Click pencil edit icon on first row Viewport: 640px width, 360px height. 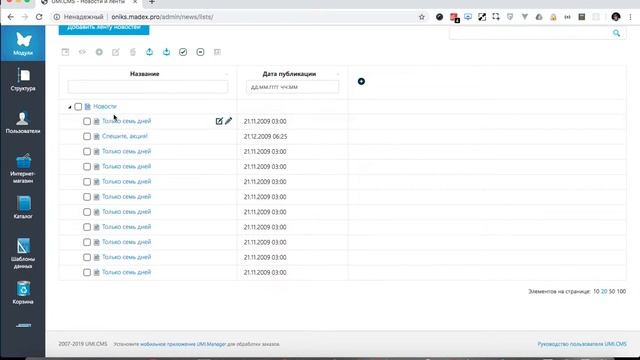229,121
